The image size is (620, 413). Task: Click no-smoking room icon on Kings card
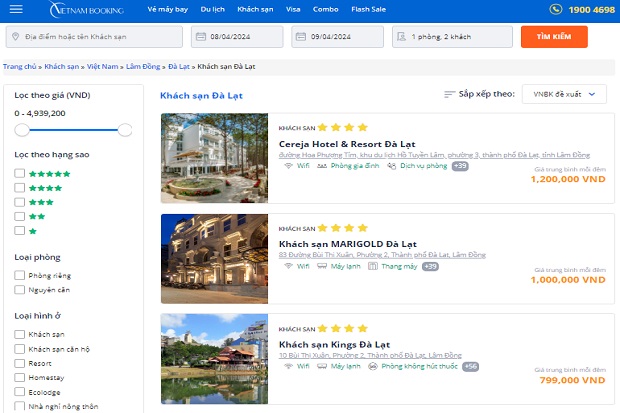coord(373,366)
